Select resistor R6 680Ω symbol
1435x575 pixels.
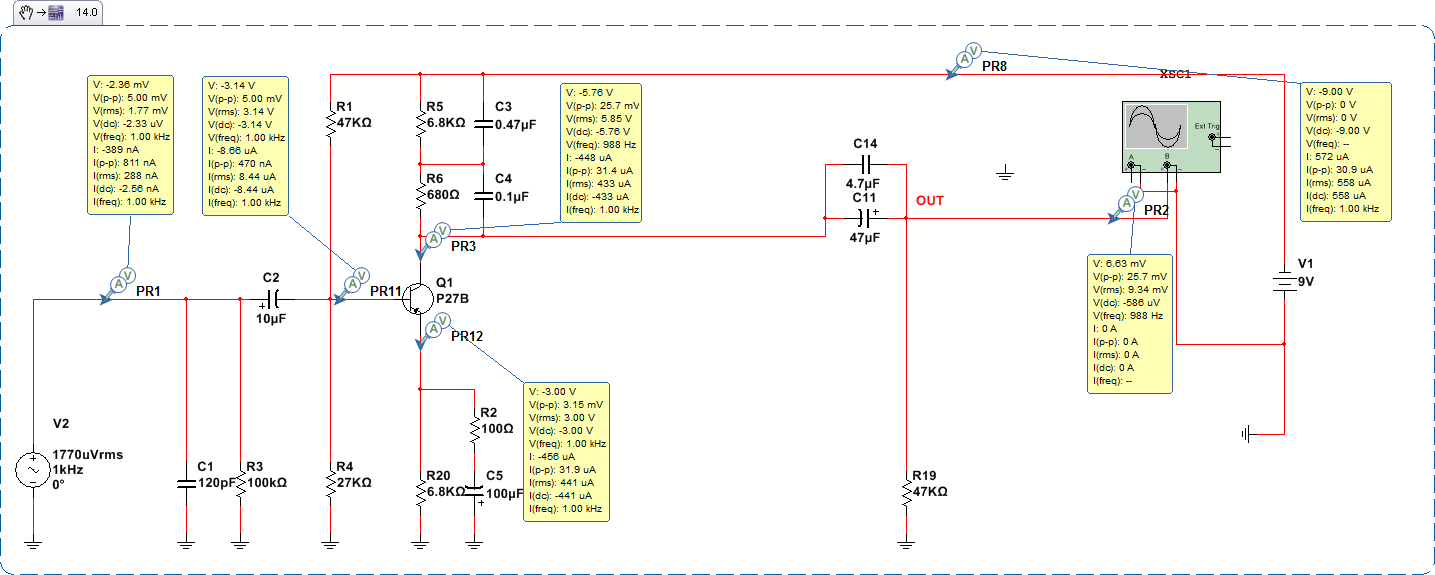(420, 196)
